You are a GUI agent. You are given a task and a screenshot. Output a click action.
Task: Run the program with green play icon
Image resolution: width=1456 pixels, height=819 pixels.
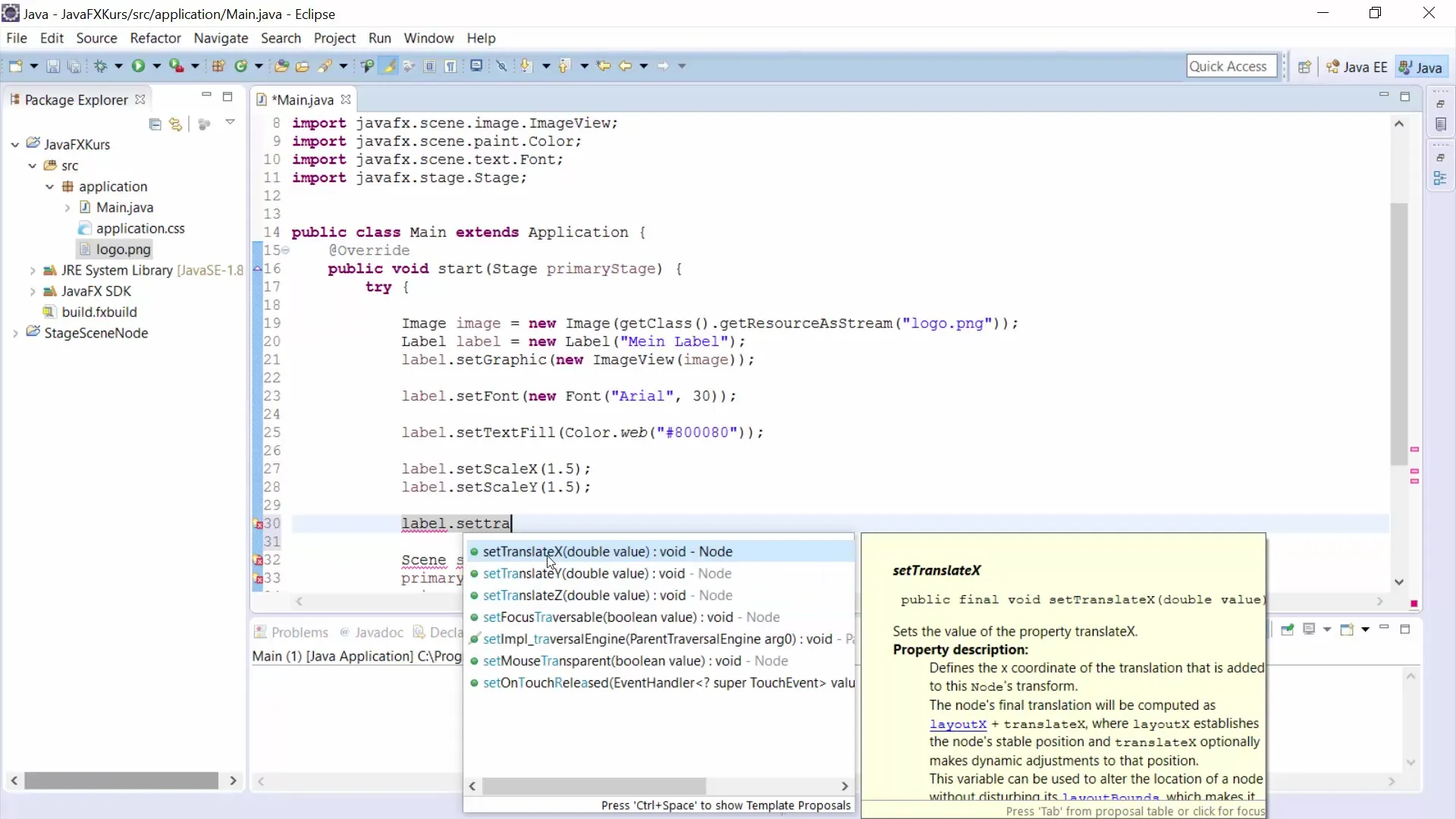click(x=138, y=66)
